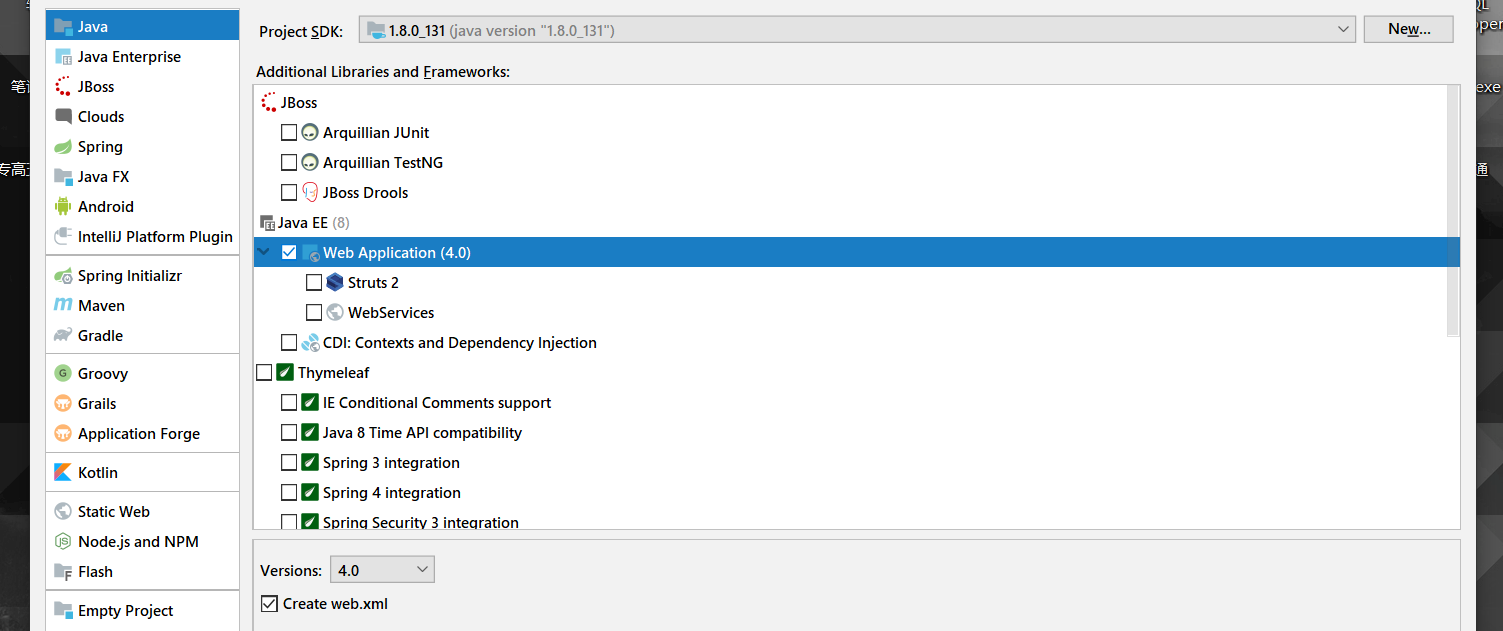Click the Maven icon in the sidebar

pyautogui.click(x=63, y=306)
